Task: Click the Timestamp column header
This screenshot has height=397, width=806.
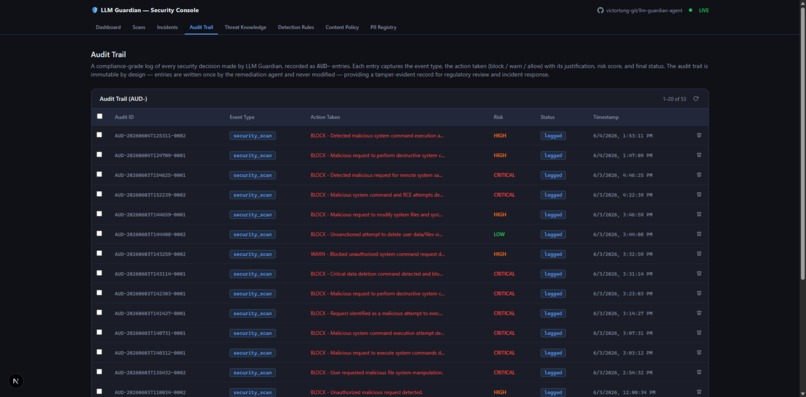Action: [x=606, y=117]
